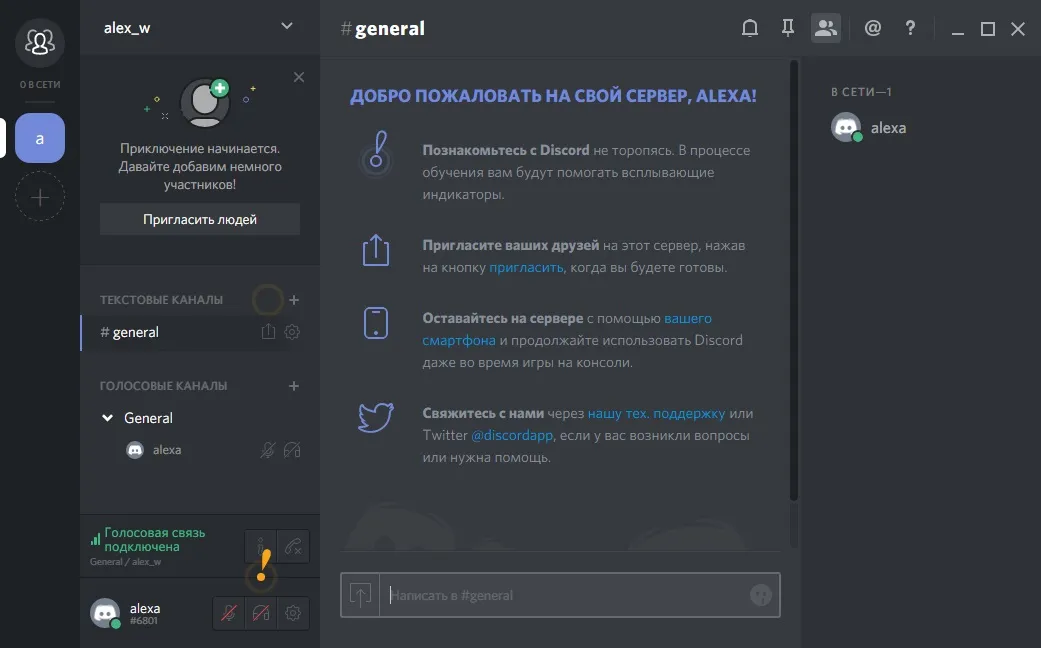Create a new text channel plus

point(294,300)
